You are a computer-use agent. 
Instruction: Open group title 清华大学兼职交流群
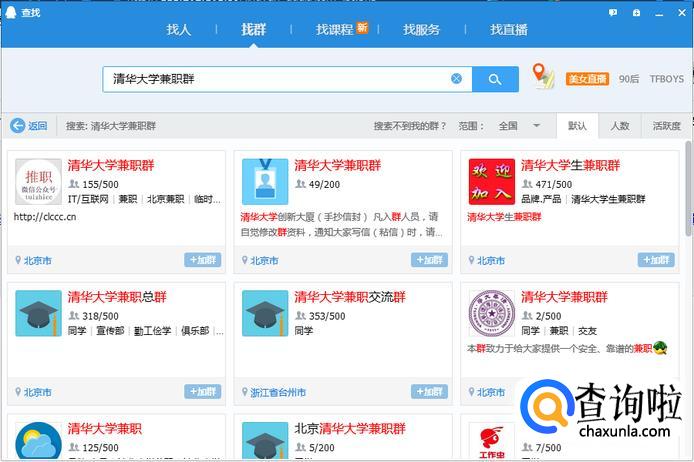click(350, 297)
